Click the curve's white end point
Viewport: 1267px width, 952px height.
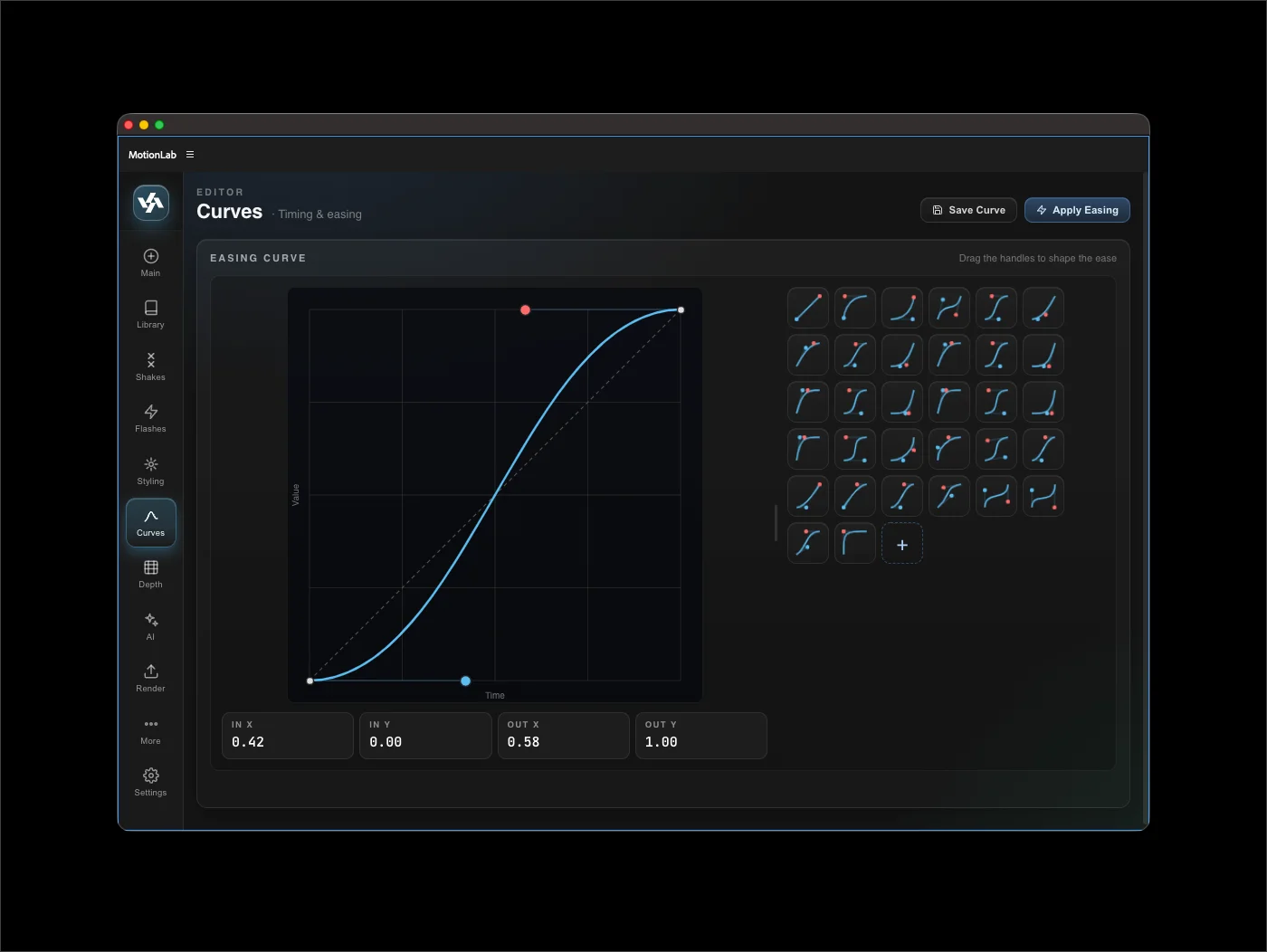[x=681, y=309]
